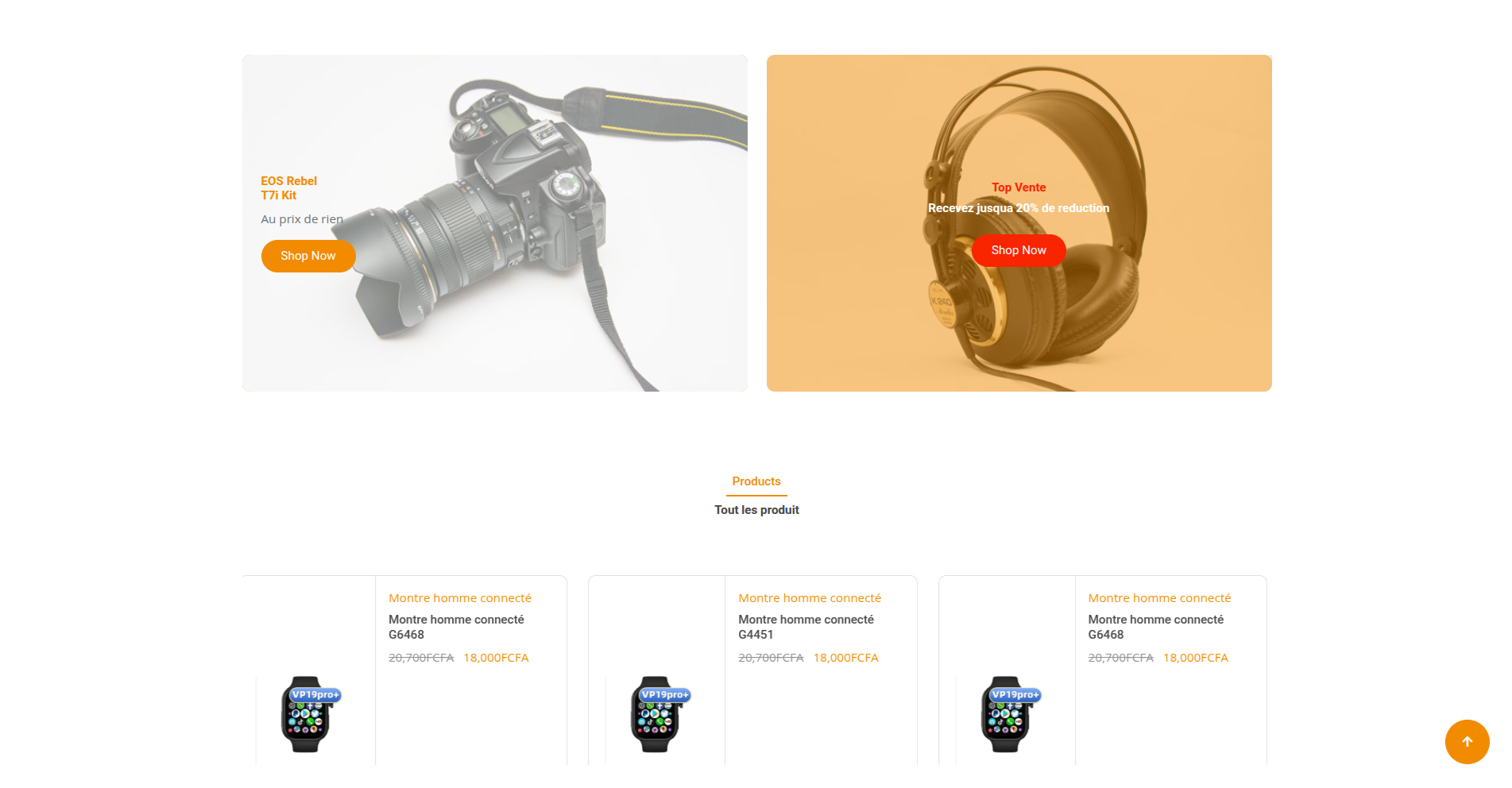The height and width of the screenshot is (788, 1512).
Task: Open product title Montre homme connecté G4451
Action: [806, 627]
